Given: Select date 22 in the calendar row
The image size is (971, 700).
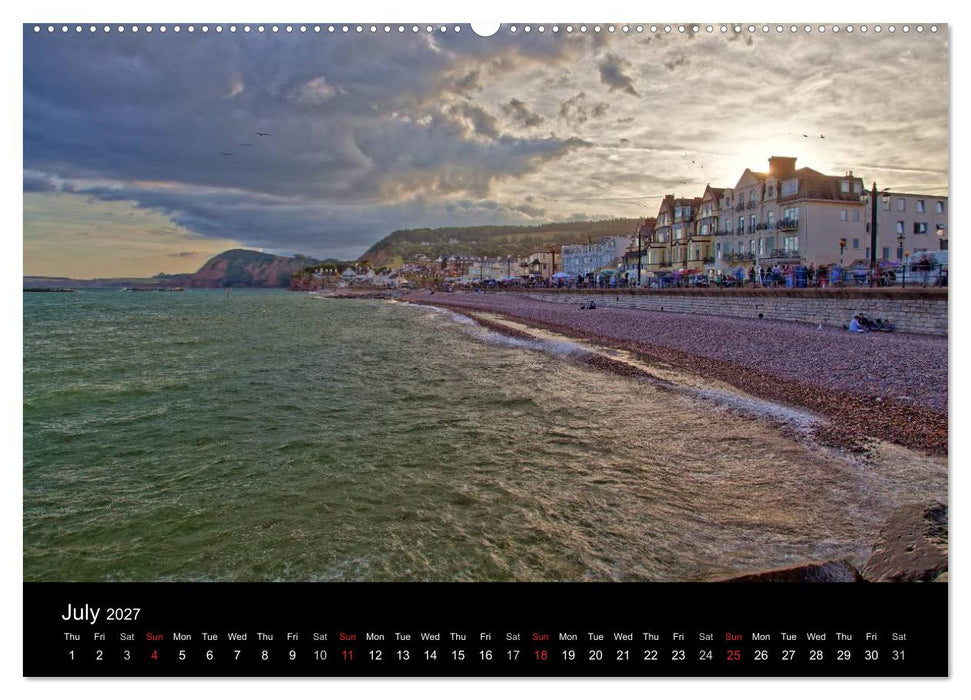Looking at the screenshot, I should 651,655.
